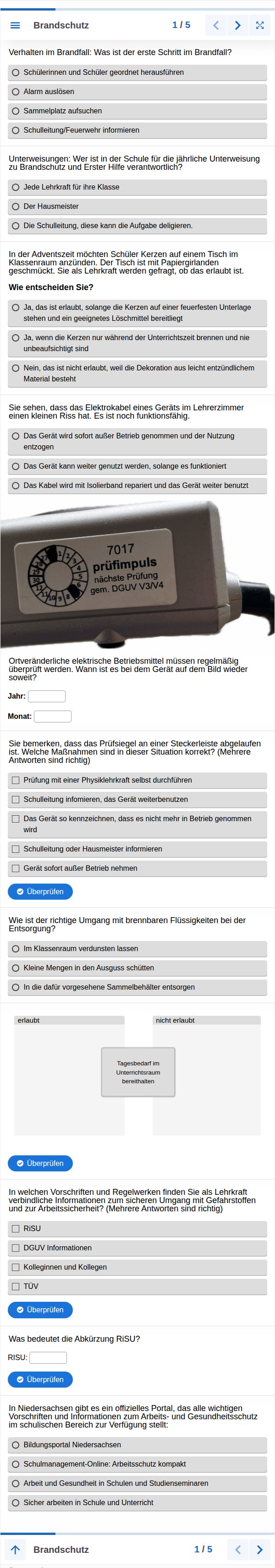Click Überprüfen under the RiSU abbreviation field
This screenshot has height=1568, width=275.
coord(40,1379)
